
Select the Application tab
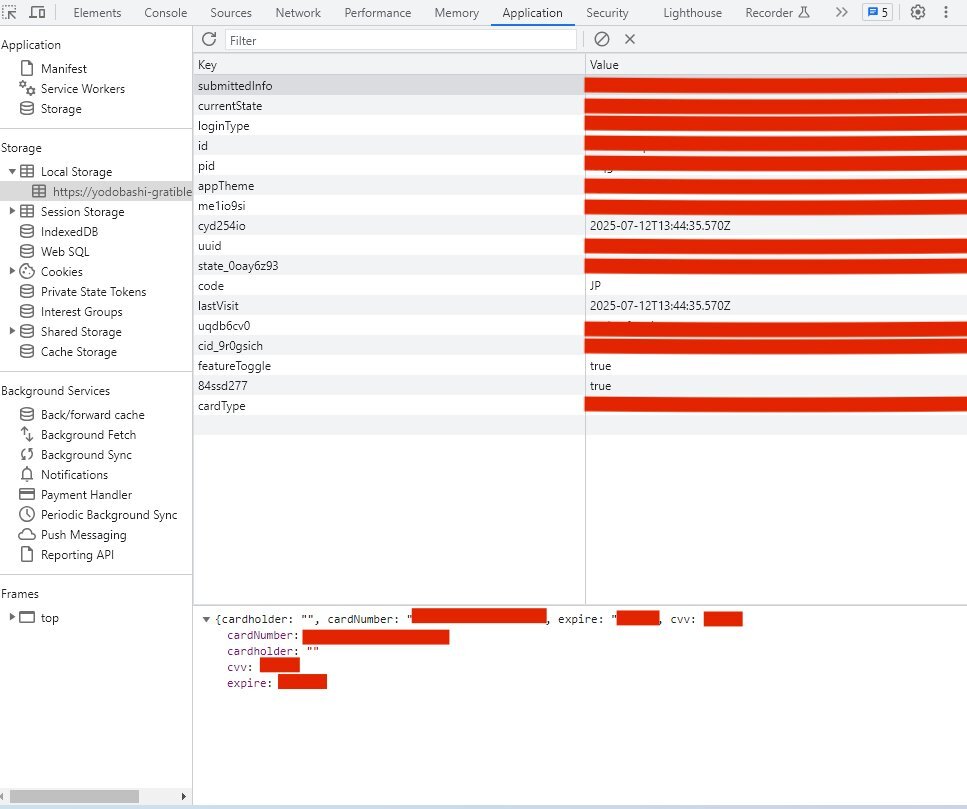point(532,12)
